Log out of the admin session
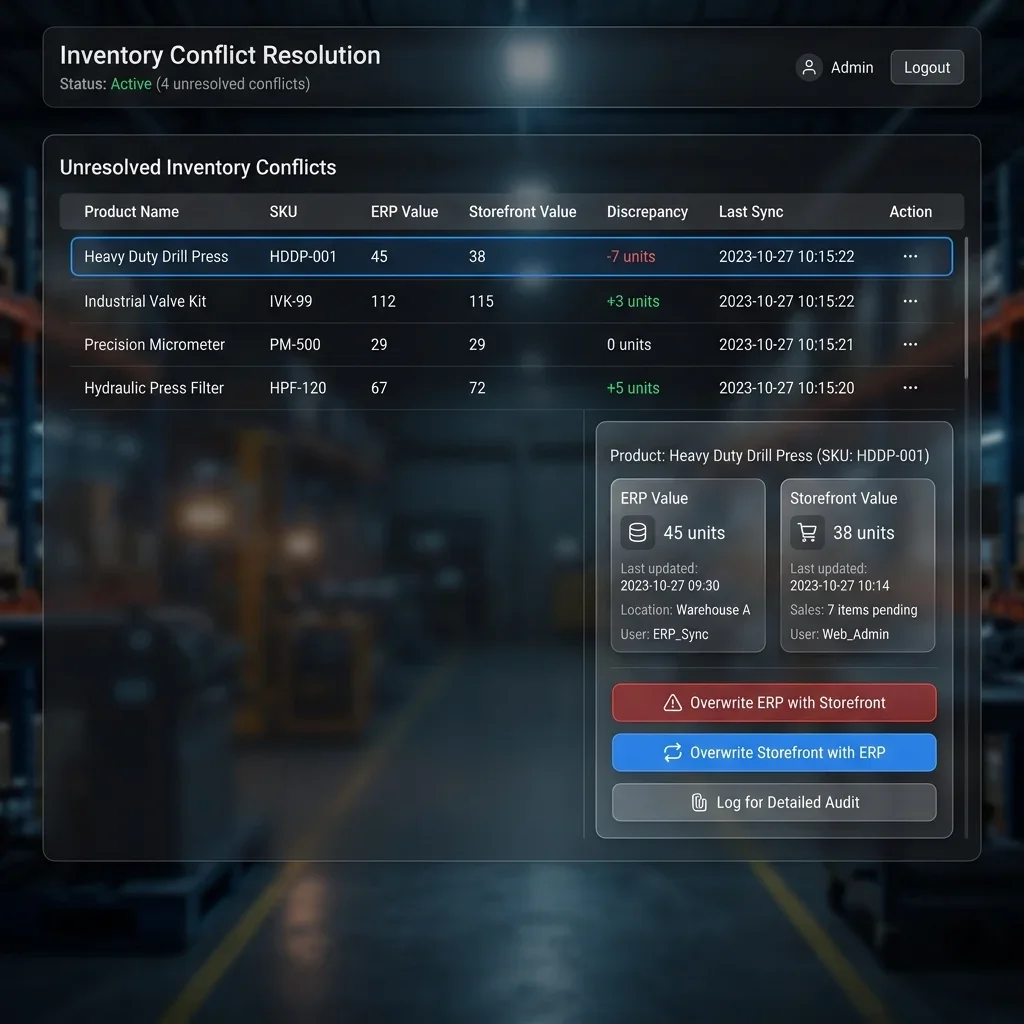Image resolution: width=1024 pixels, height=1024 pixels. coord(927,67)
